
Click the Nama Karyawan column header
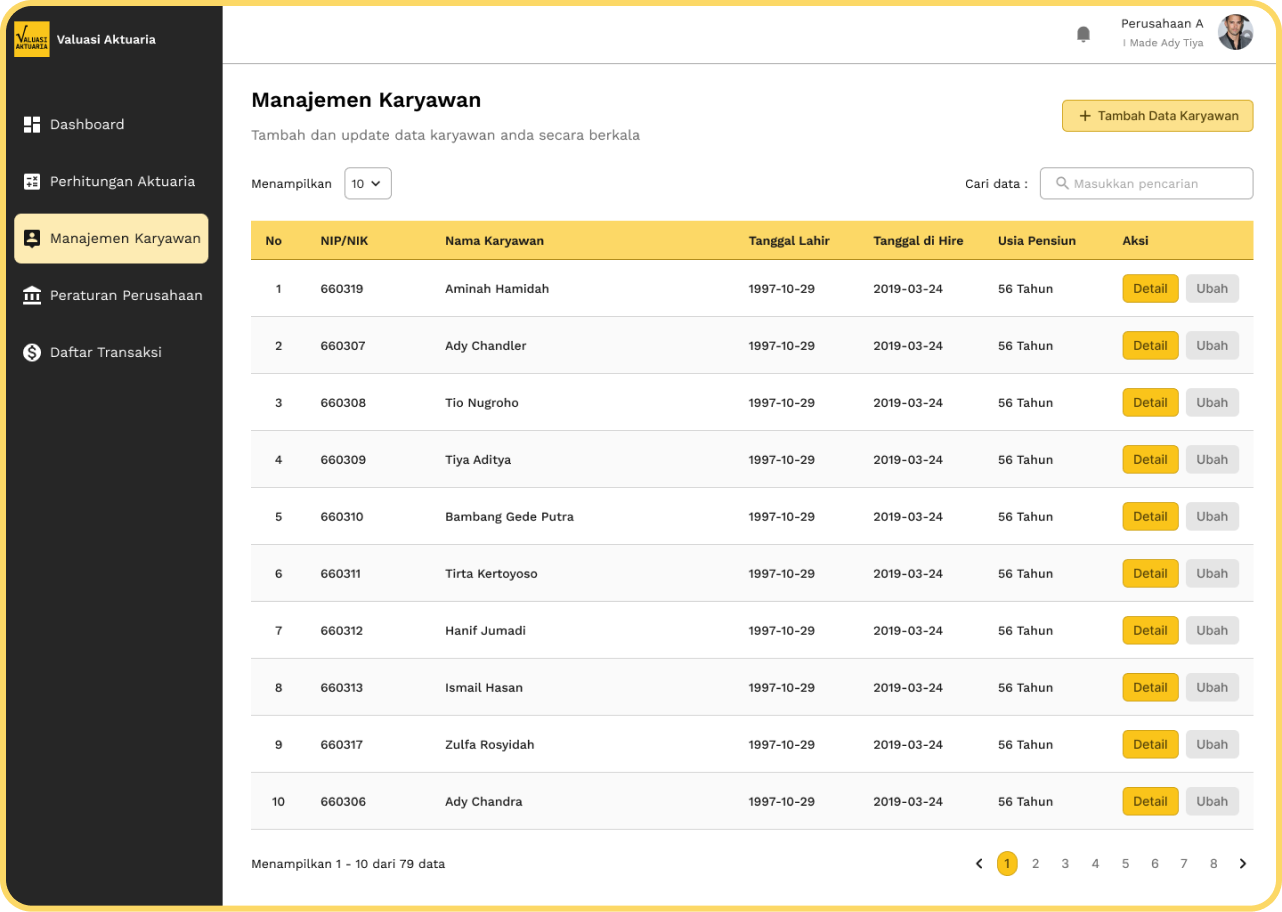pyautogui.click(x=494, y=241)
